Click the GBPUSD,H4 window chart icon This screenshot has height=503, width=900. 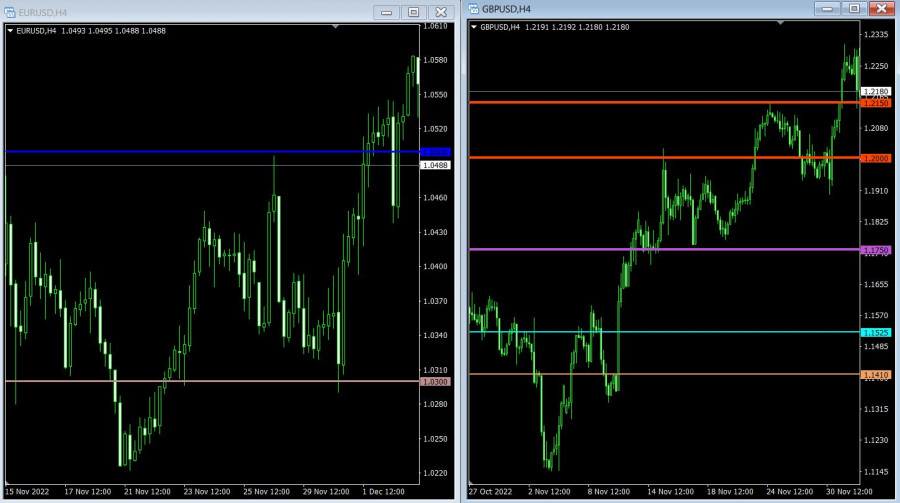pos(474,9)
